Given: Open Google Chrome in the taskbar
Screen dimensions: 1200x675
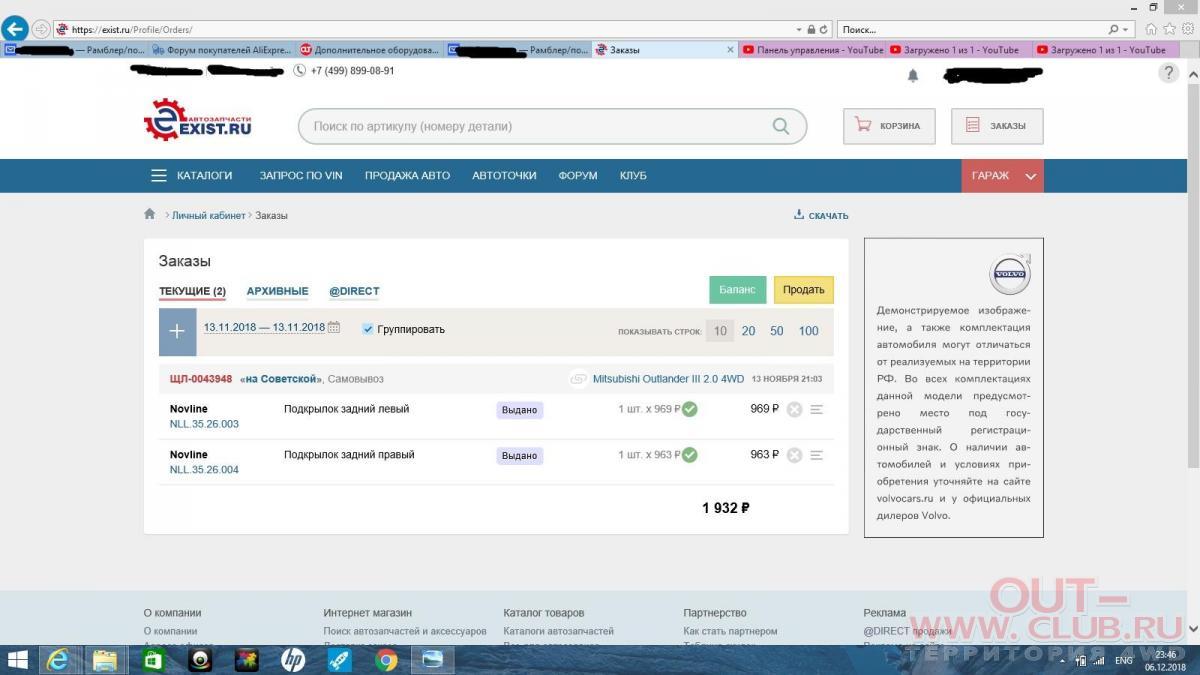Looking at the screenshot, I should [386, 660].
